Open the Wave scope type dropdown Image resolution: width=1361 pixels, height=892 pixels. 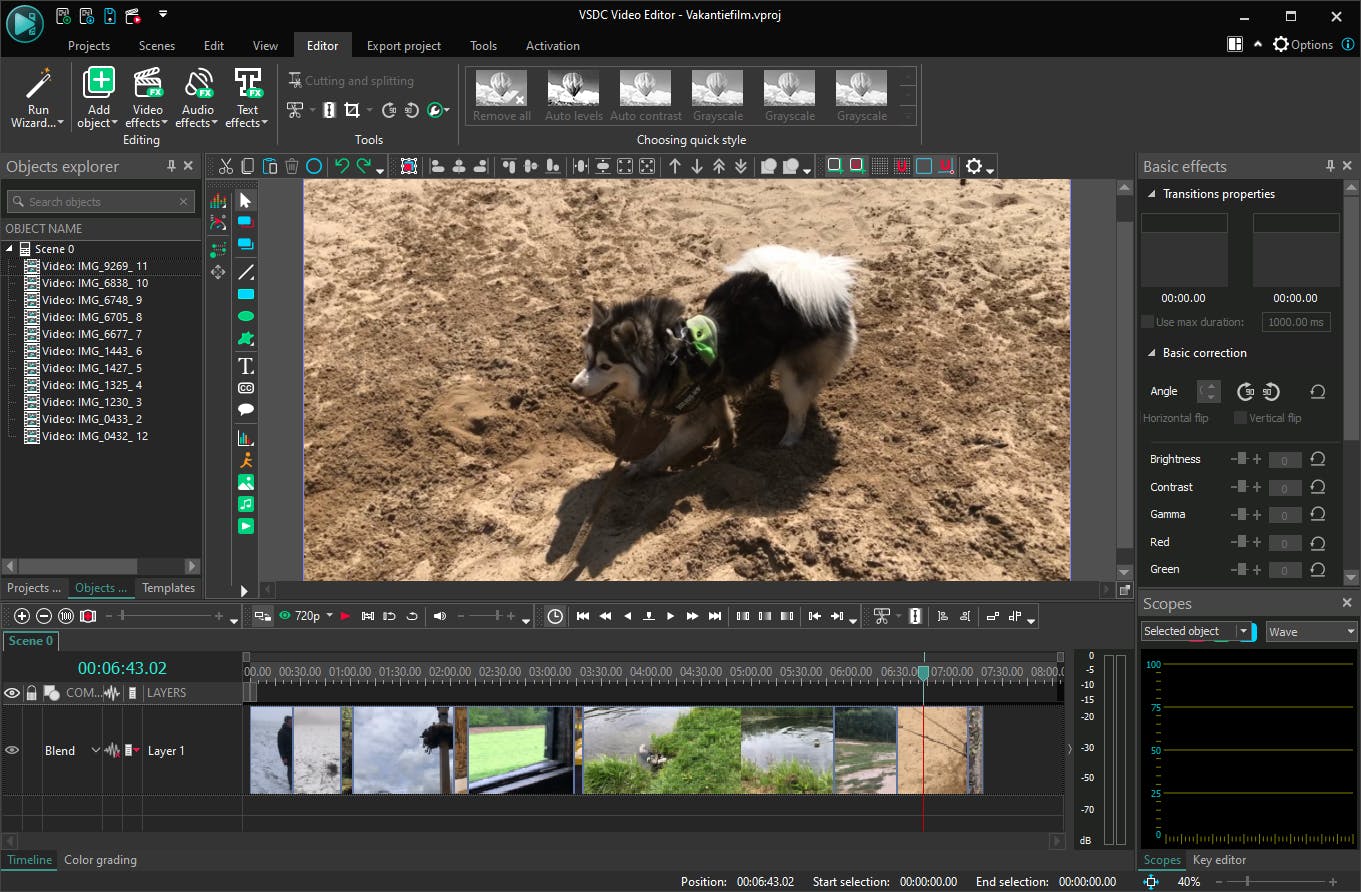1311,632
